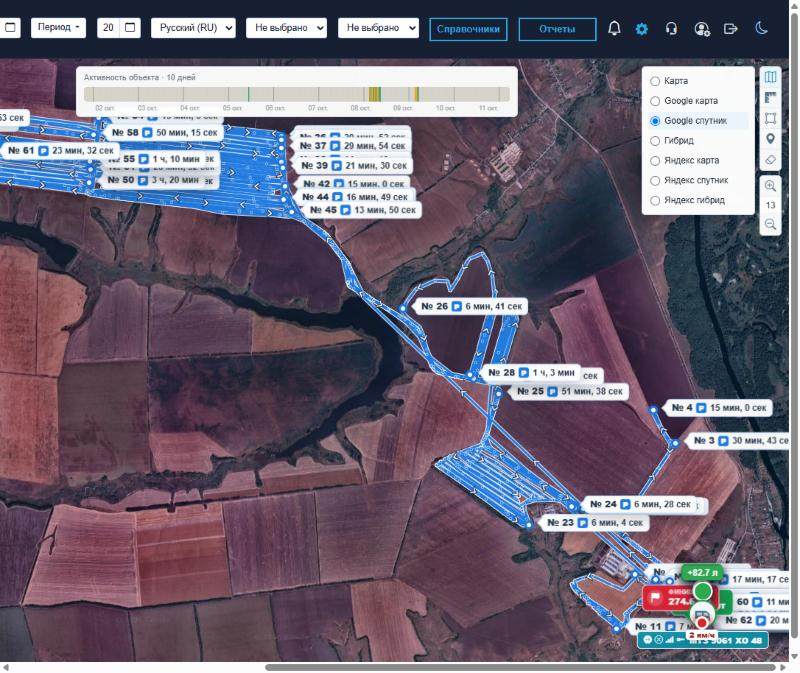
Task: Toggle dark mode with the moon icon
Action: (x=761, y=28)
